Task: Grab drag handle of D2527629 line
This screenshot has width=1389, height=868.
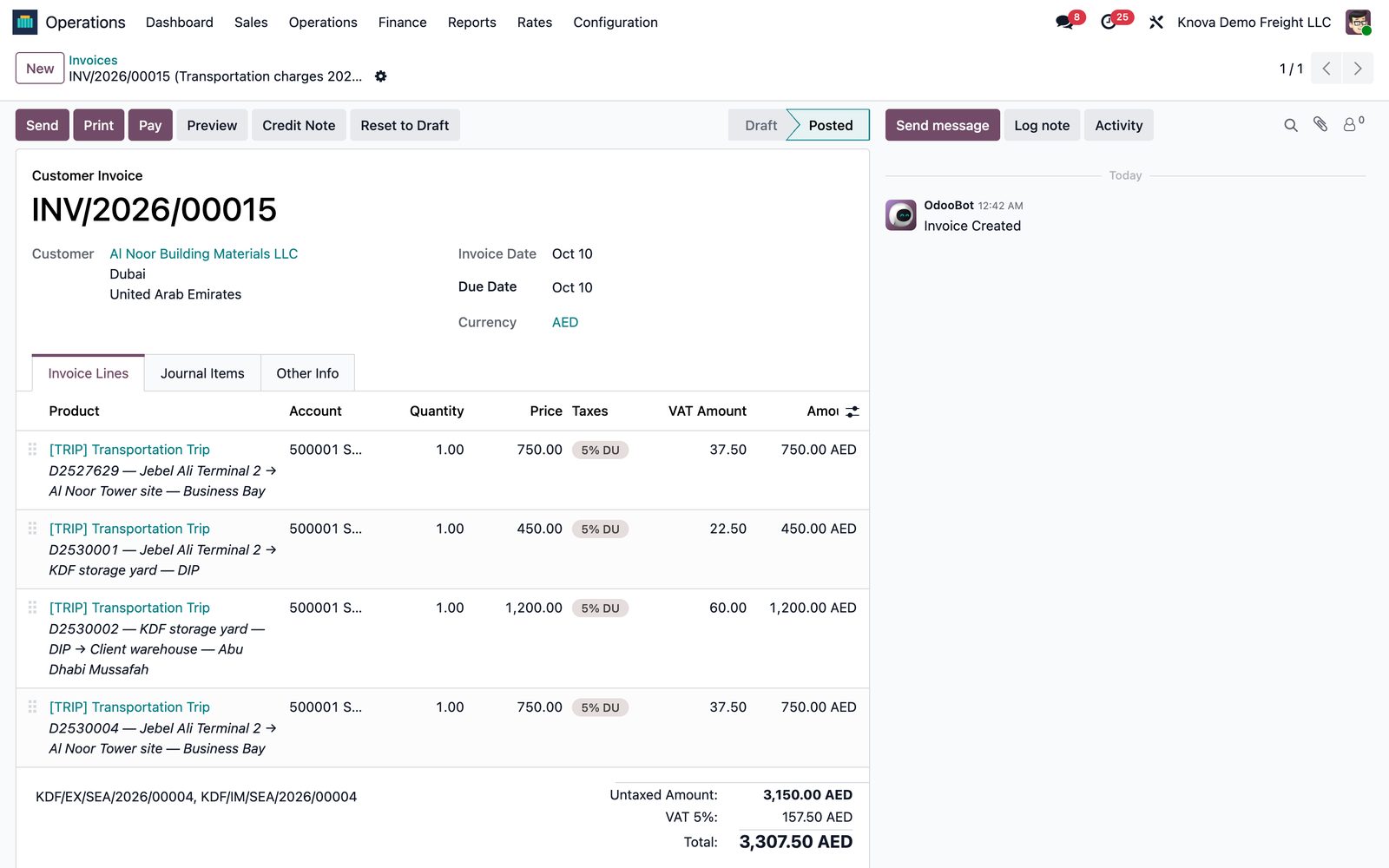Action: click(32, 450)
